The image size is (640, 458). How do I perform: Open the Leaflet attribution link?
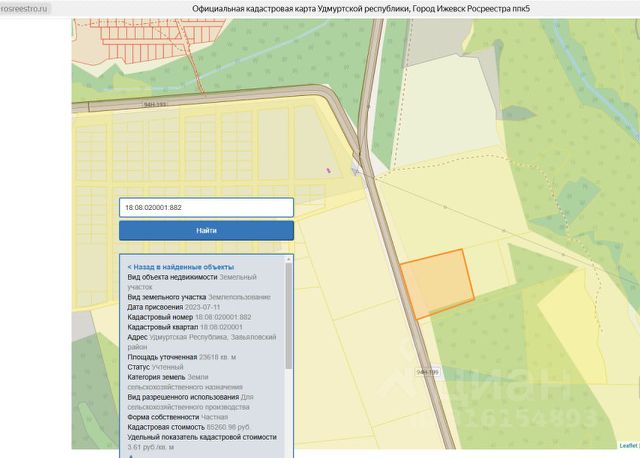(x=628, y=445)
